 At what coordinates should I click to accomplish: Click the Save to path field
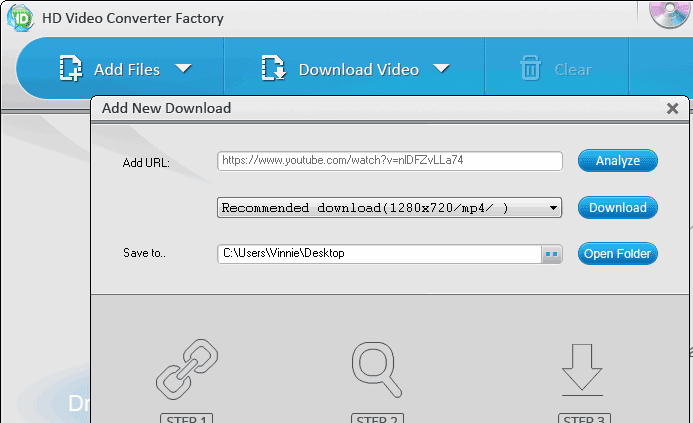(379, 254)
